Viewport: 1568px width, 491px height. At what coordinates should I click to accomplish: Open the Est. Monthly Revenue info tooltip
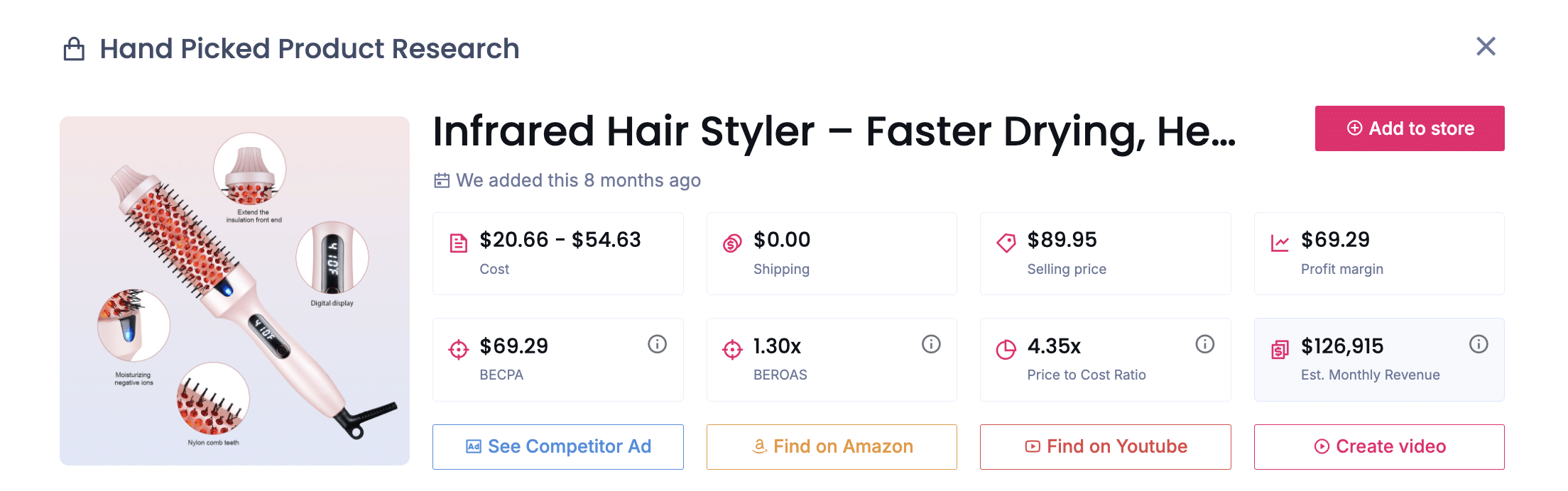coord(1479,344)
